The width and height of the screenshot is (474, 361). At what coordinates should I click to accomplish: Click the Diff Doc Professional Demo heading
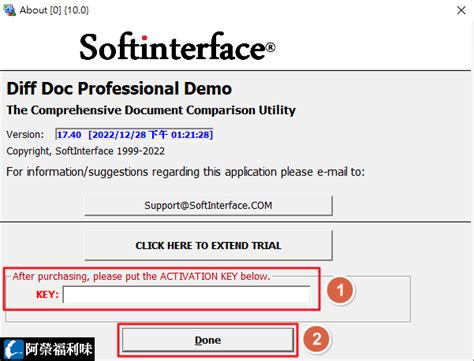[x=119, y=89]
